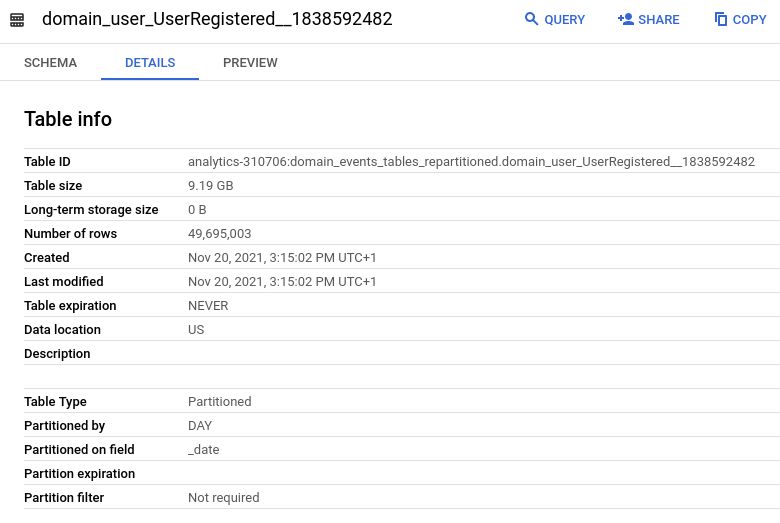Click the DAY partition value
The width and height of the screenshot is (780, 523).
200,425
